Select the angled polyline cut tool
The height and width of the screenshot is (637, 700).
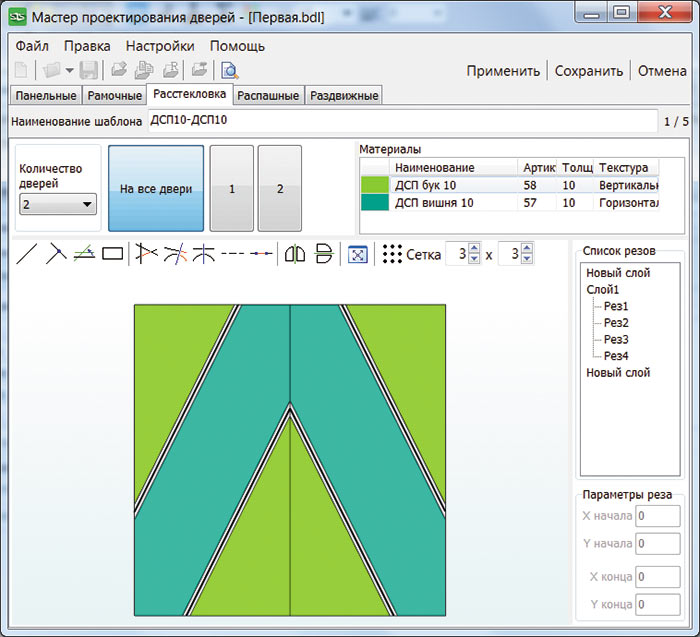coord(56,254)
